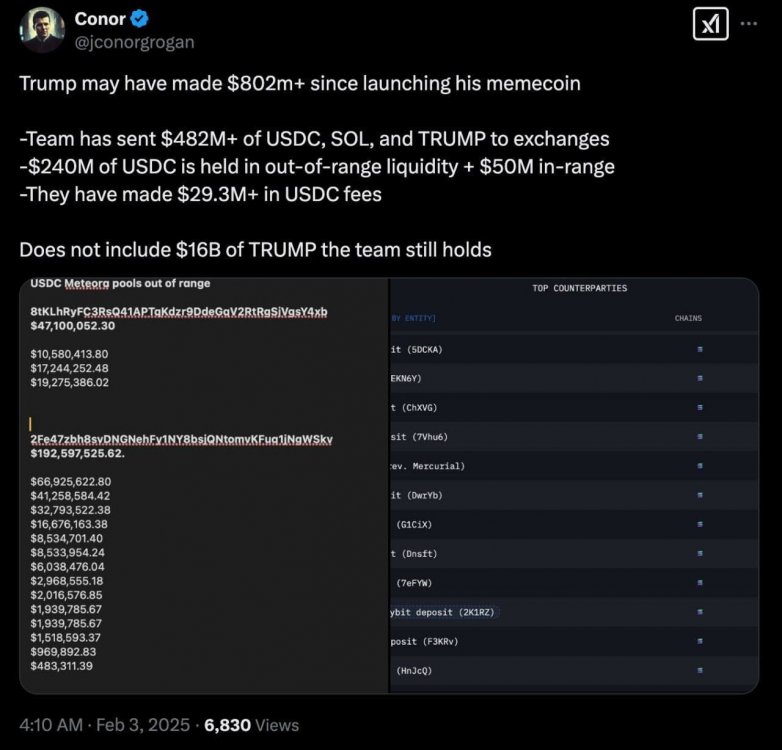Open the Grok icon on the tweet
The width and height of the screenshot is (782, 750).
710,25
